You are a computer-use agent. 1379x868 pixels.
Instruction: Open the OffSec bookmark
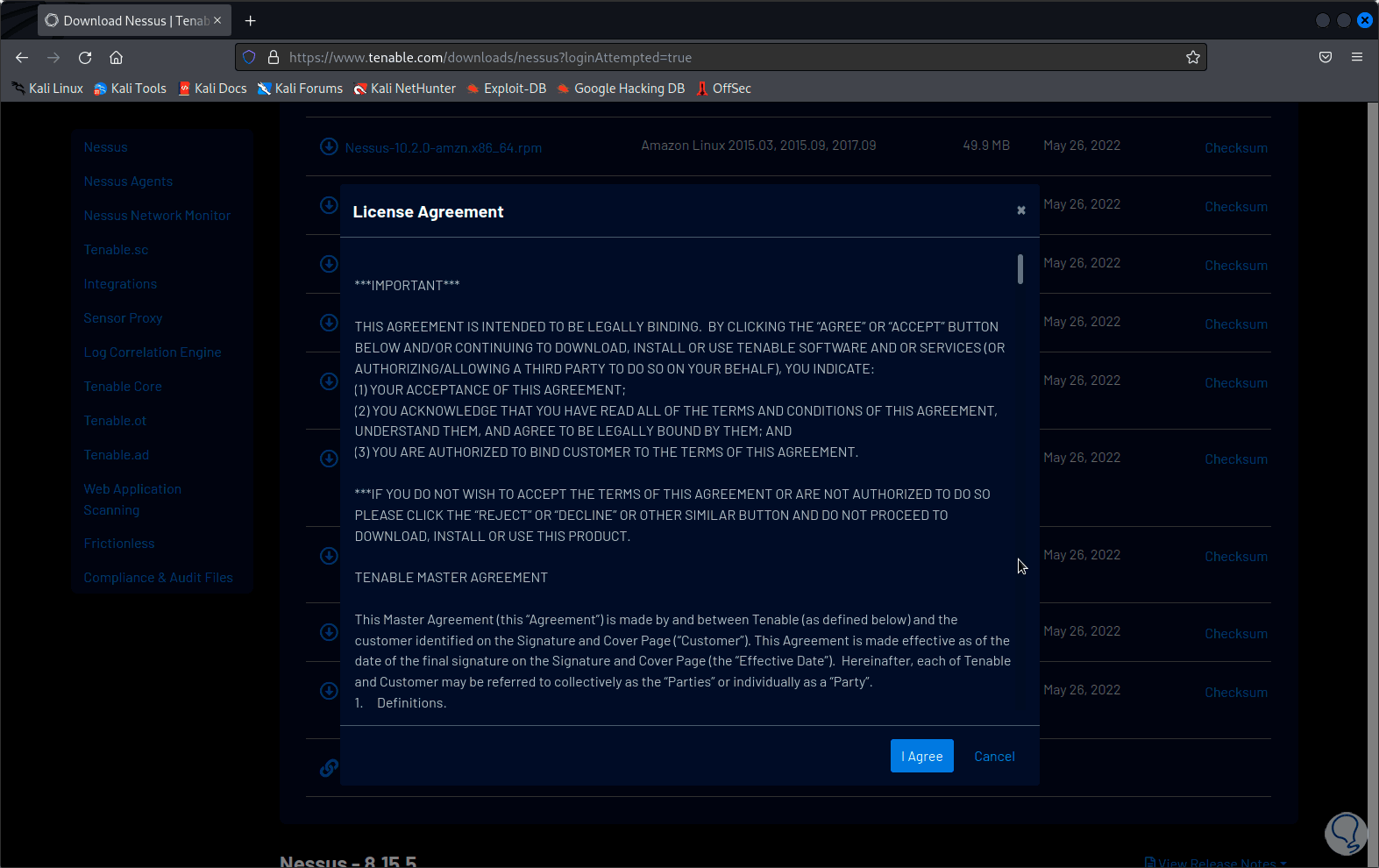724,89
